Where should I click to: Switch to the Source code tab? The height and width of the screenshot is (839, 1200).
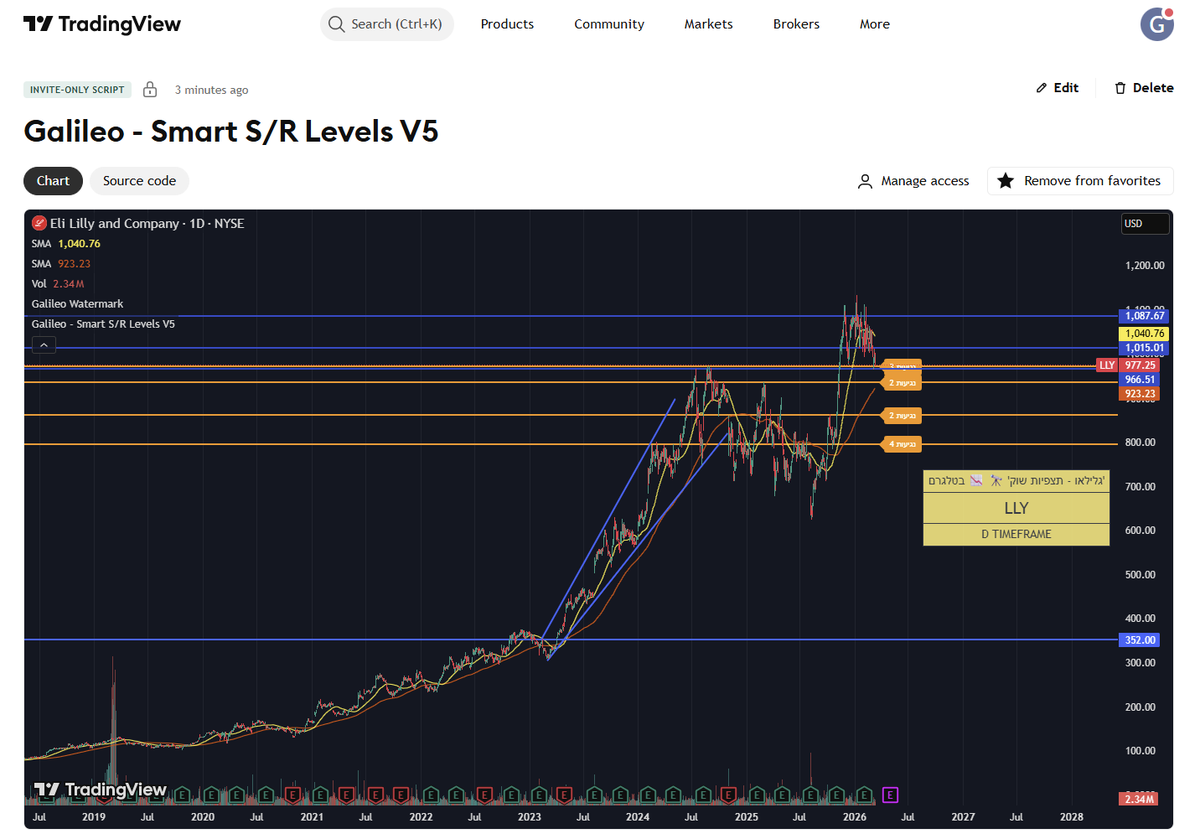pyautogui.click(x=139, y=181)
